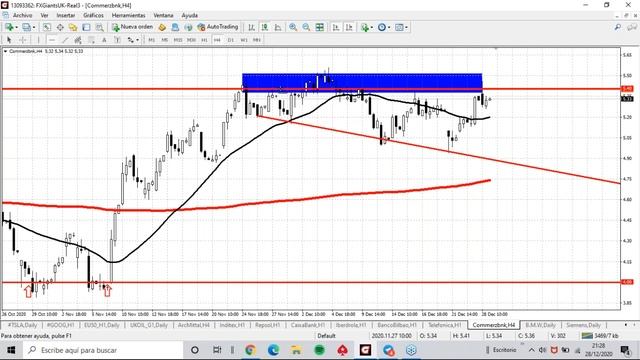Open the Ventana menu
The width and height of the screenshot is (640, 360).
pos(163,16)
